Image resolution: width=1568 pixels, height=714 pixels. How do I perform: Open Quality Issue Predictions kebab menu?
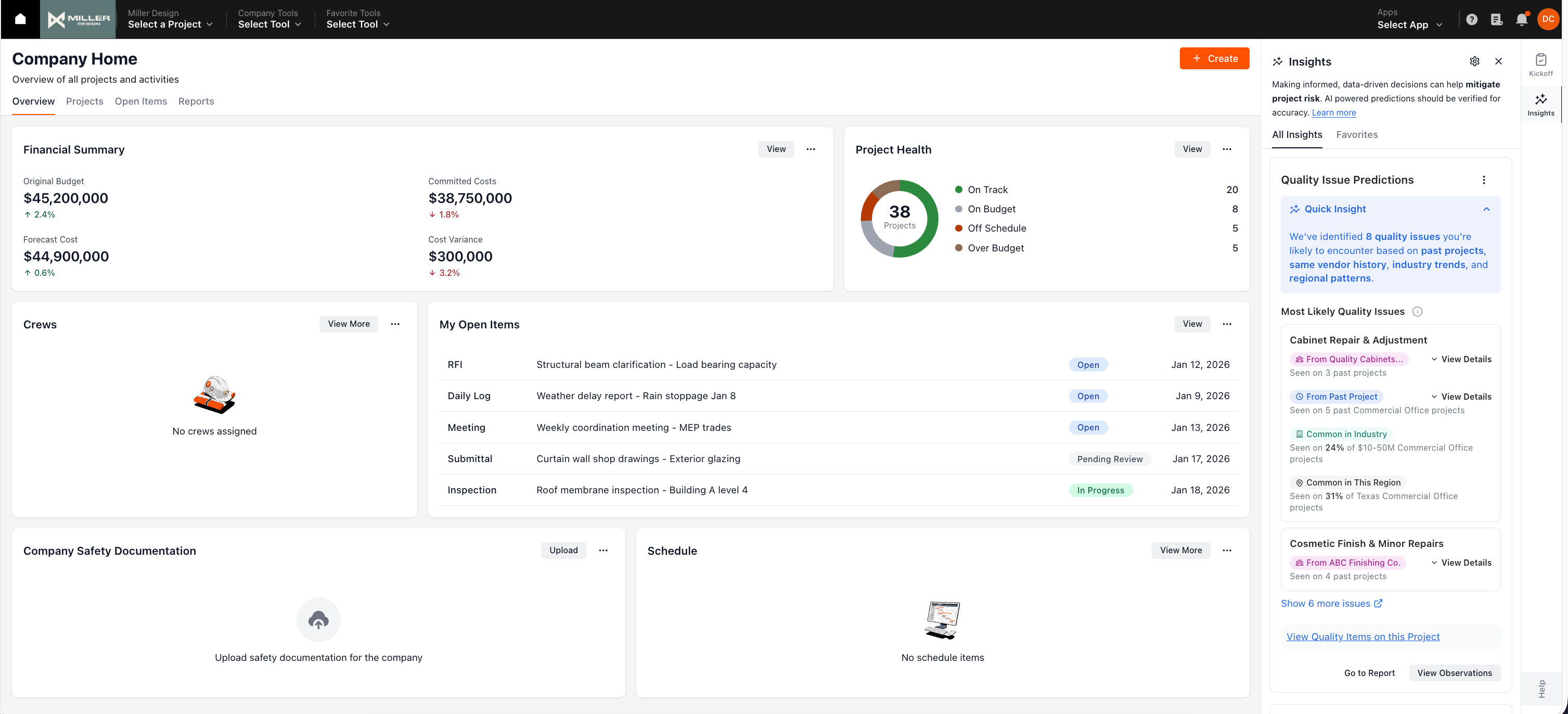pyautogui.click(x=1483, y=180)
